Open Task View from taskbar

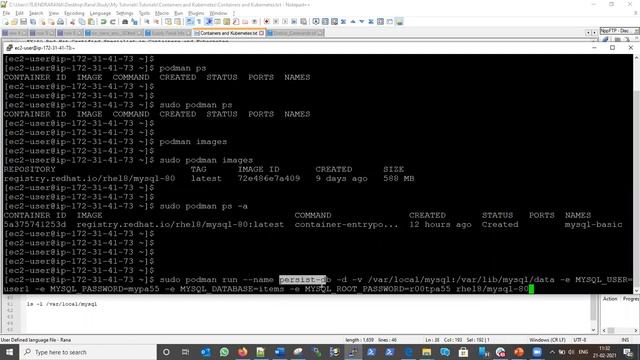(185, 352)
